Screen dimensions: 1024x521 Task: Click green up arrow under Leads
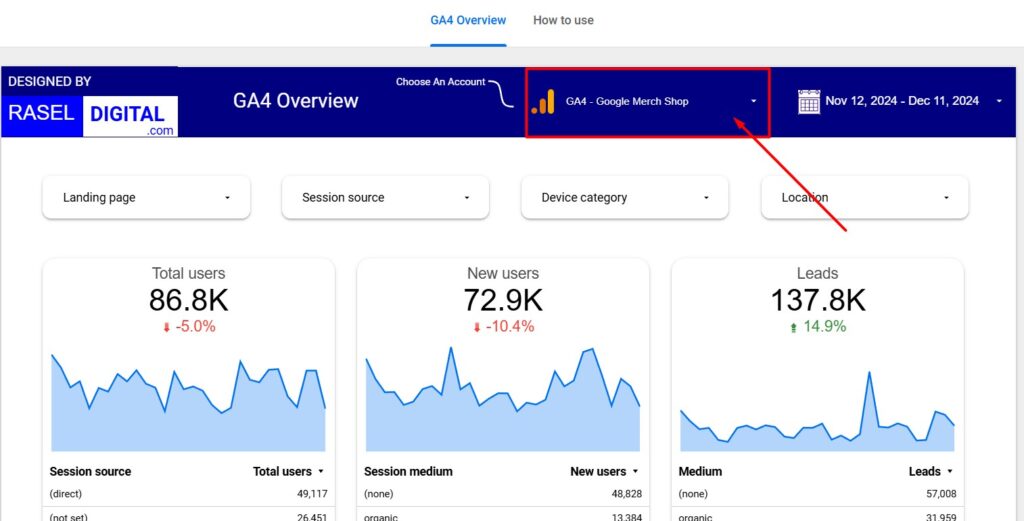[x=794, y=327]
